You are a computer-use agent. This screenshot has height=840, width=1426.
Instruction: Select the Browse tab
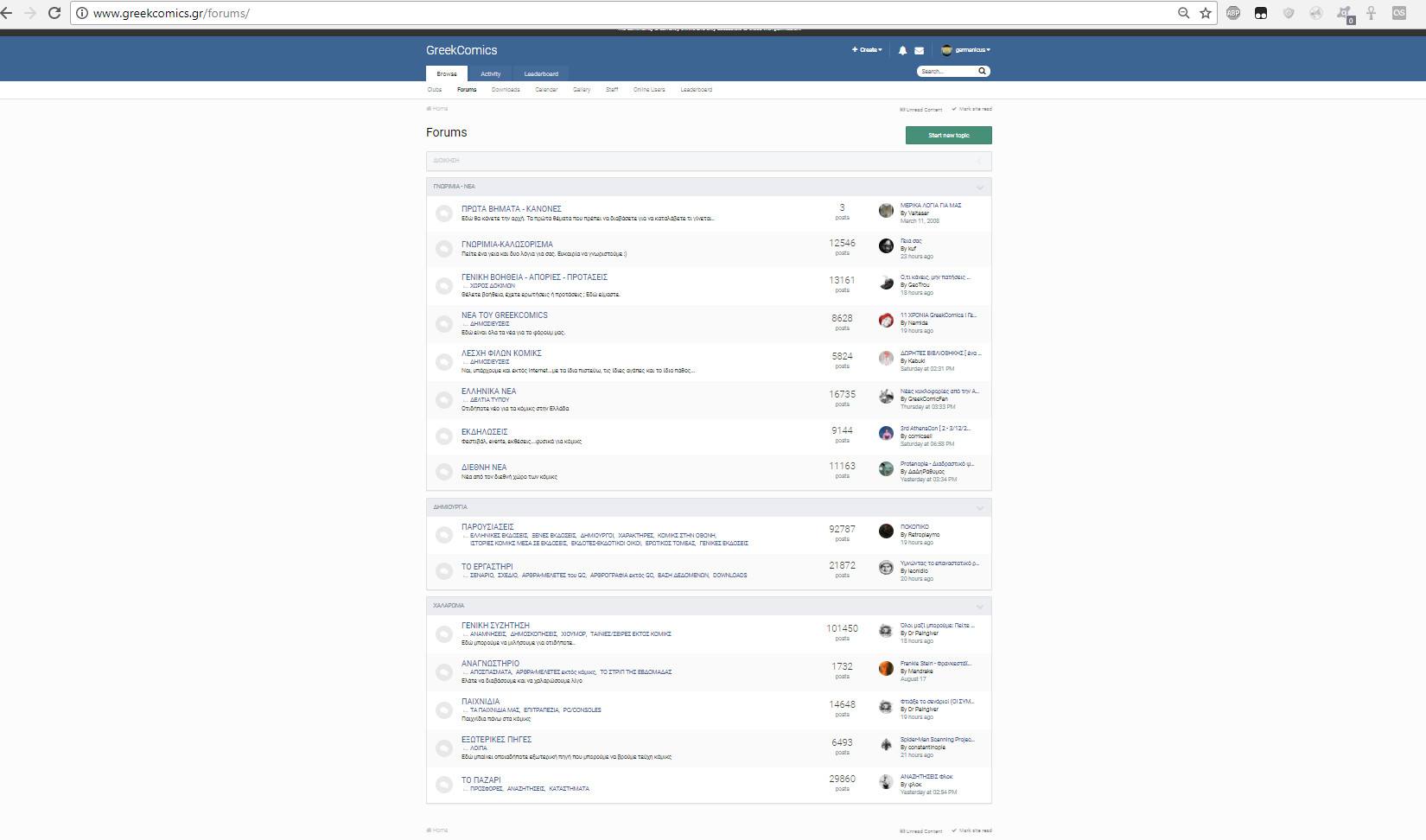(447, 73)
